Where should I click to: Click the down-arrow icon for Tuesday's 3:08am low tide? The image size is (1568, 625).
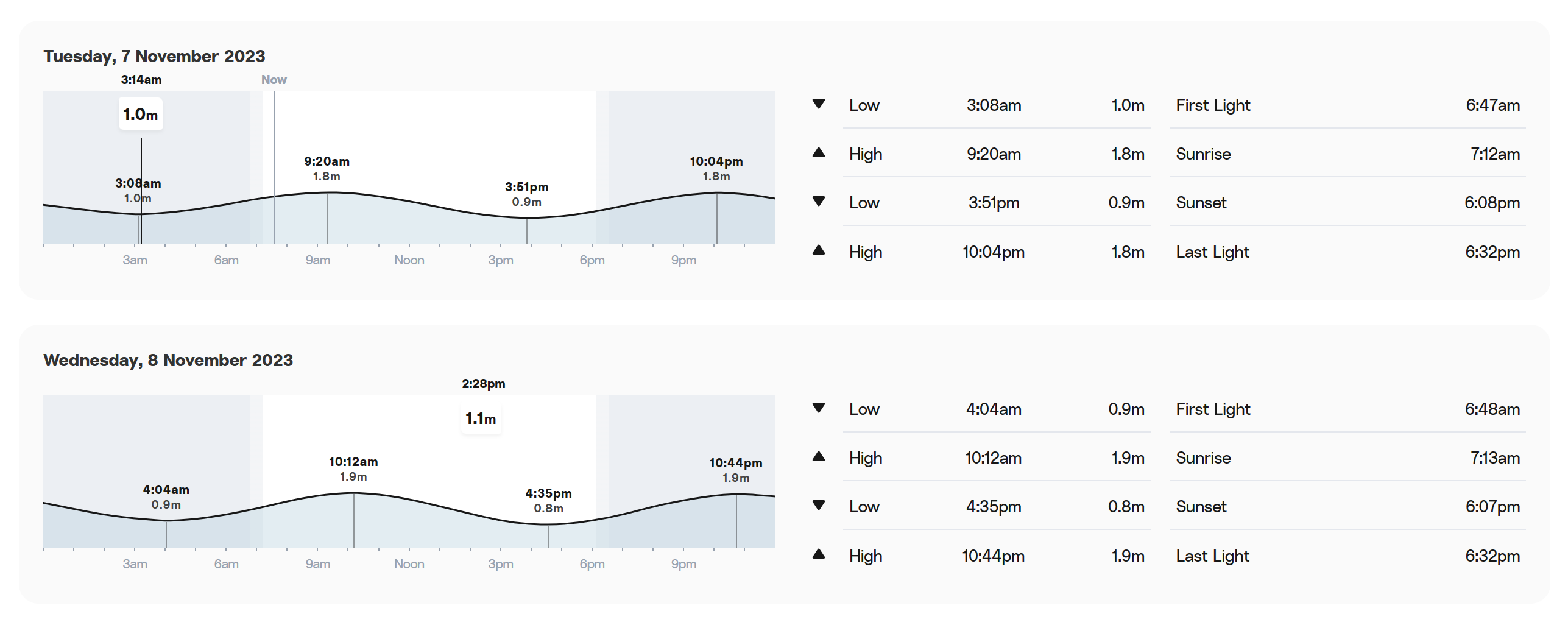point(819,104)
